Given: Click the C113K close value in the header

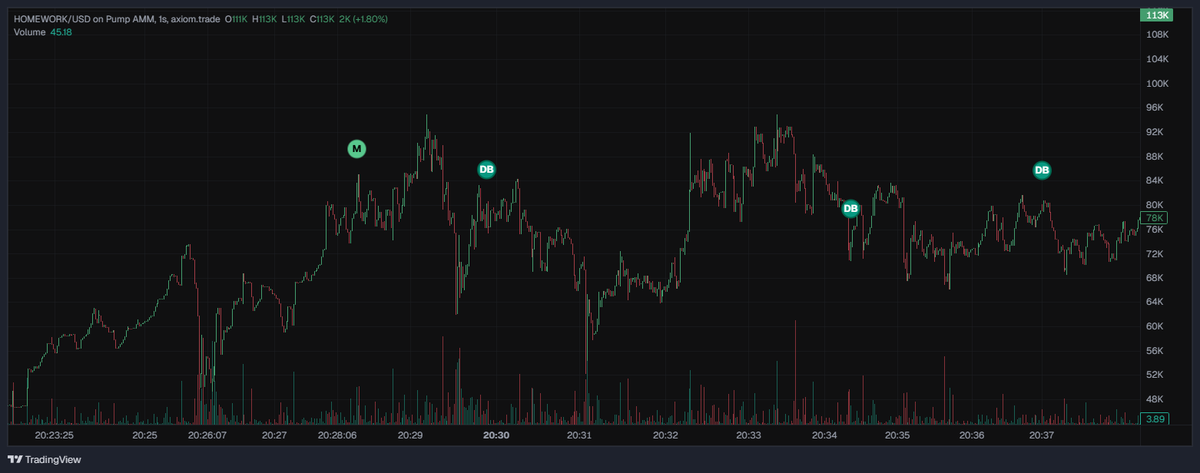Looking at the screenshot, I should [x=320, y=19].
